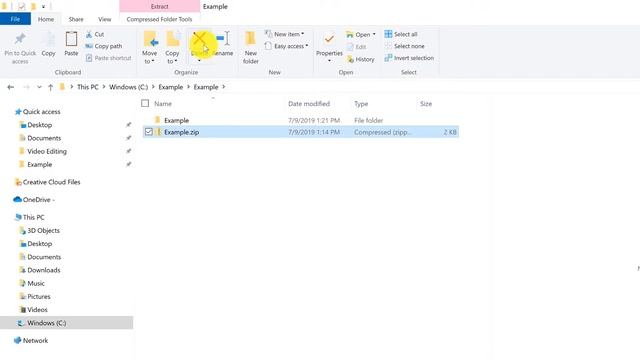Open Pictures under This PC
The image size is (640, 360).
point(39,296)
